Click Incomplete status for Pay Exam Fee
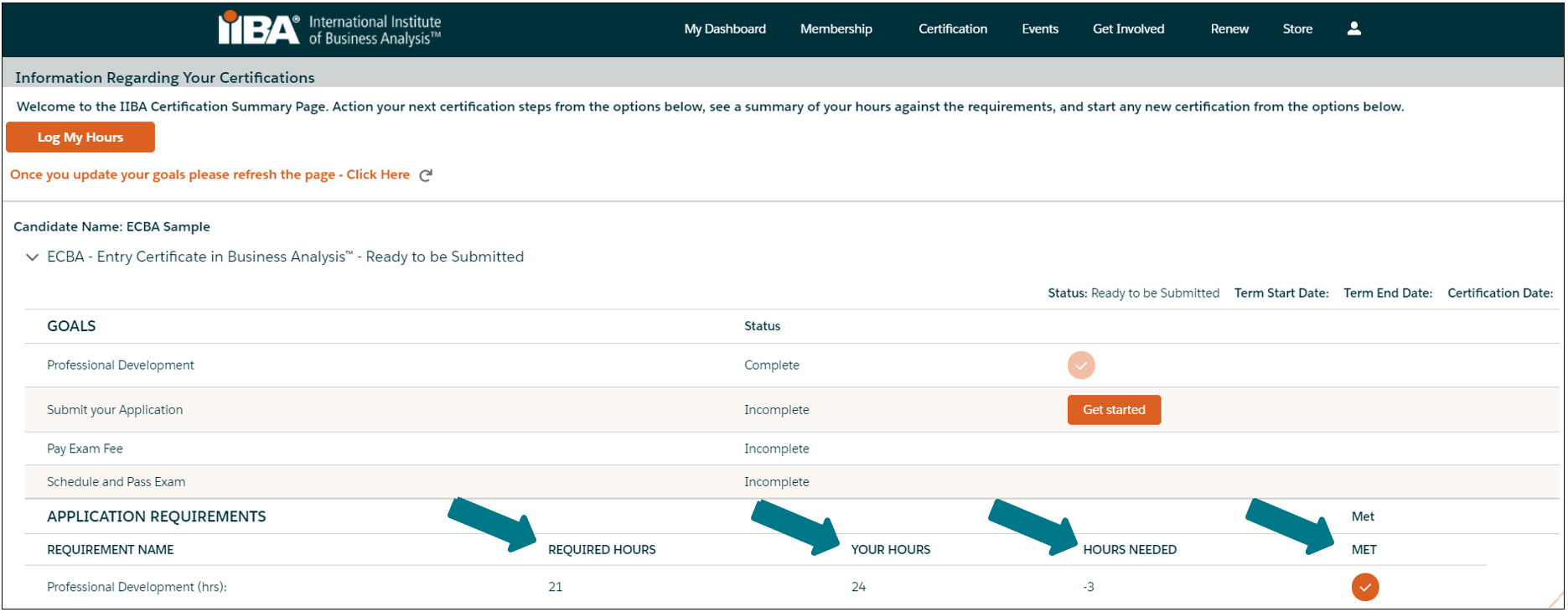 [777, 449]
